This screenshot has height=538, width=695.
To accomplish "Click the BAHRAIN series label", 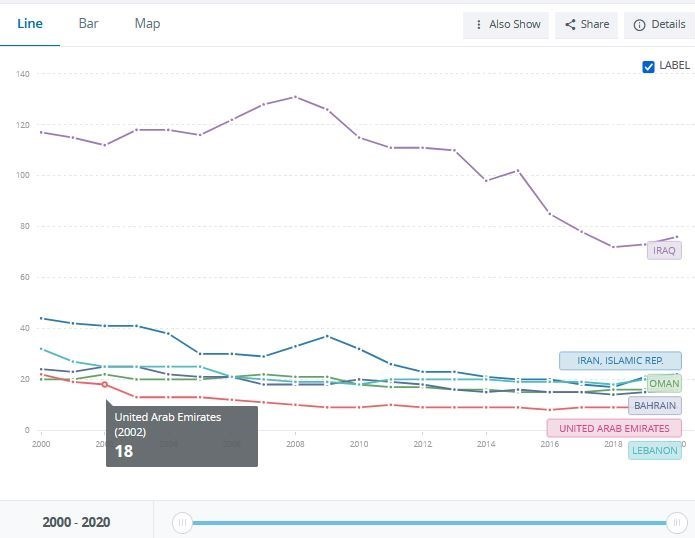I will pyautogui.click(x=655, y=406).
